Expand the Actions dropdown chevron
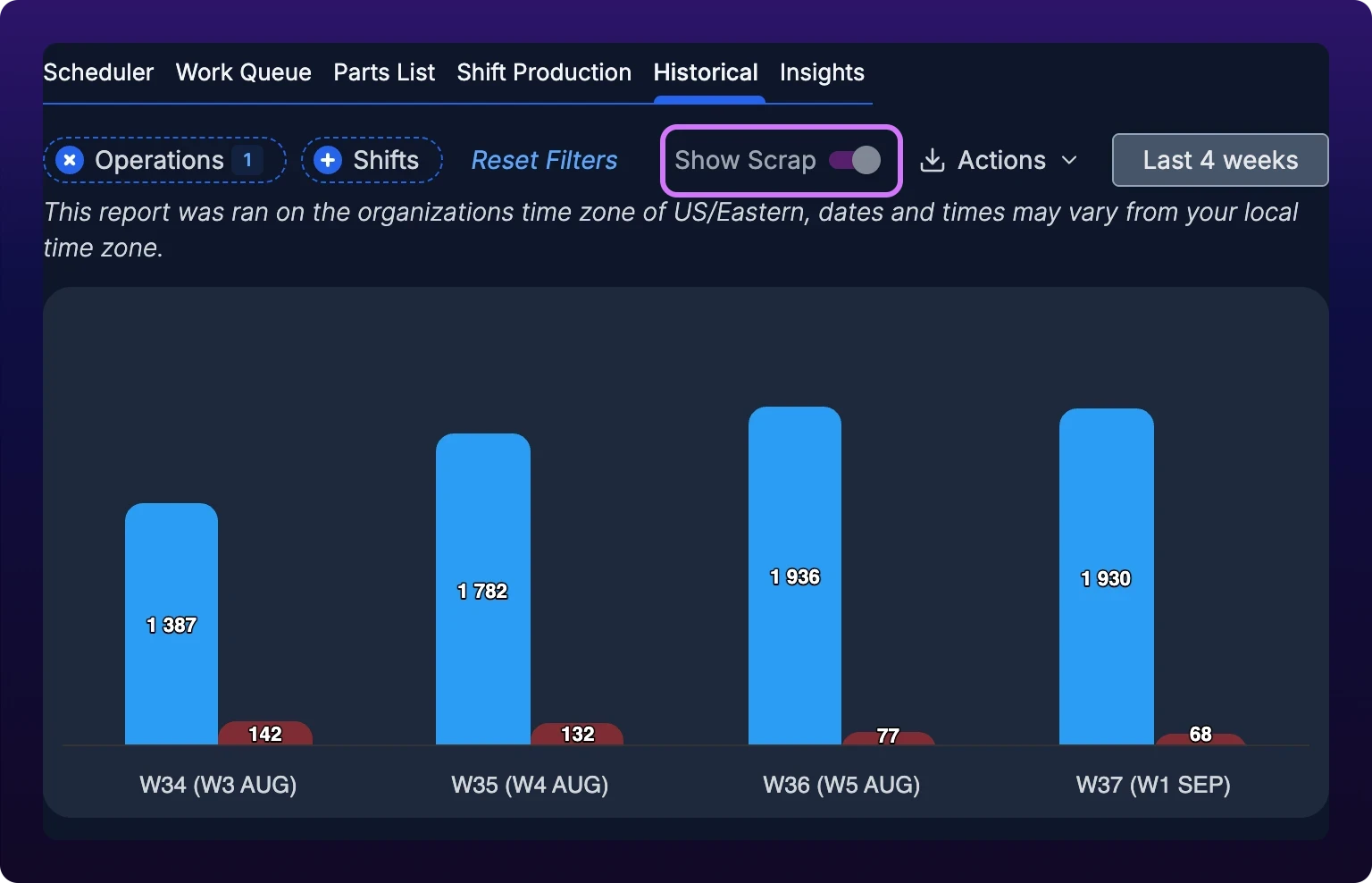Screen dimensions: 1372x883 coord(1069,160)
